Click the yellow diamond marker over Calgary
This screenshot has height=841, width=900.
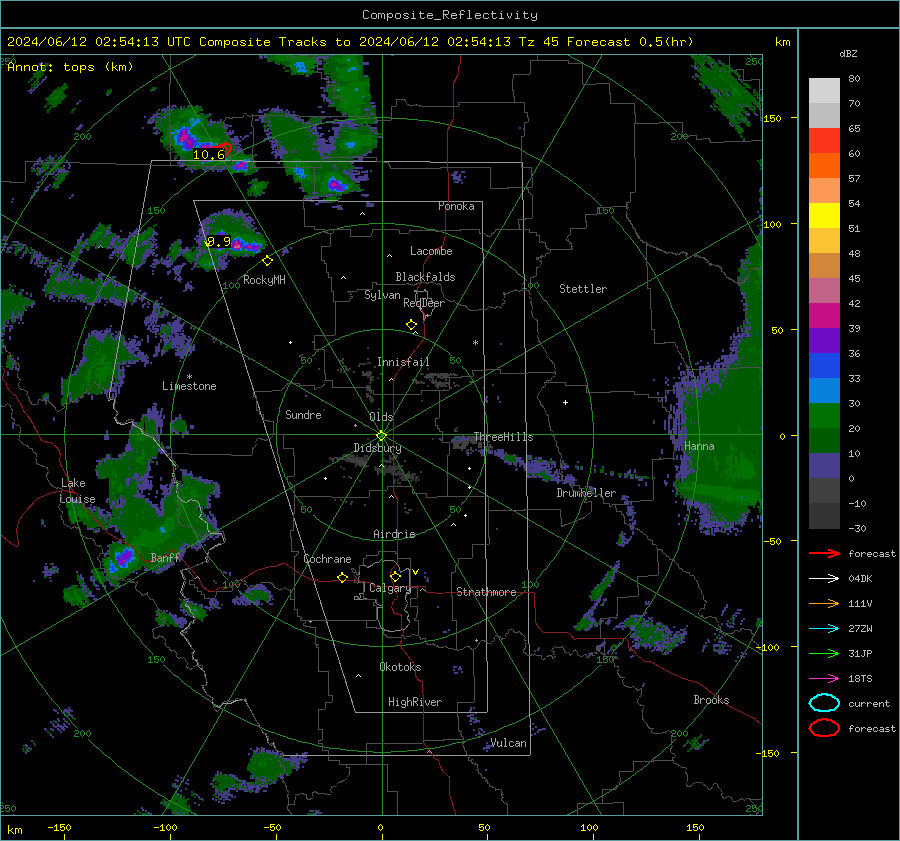coord(395,576)
